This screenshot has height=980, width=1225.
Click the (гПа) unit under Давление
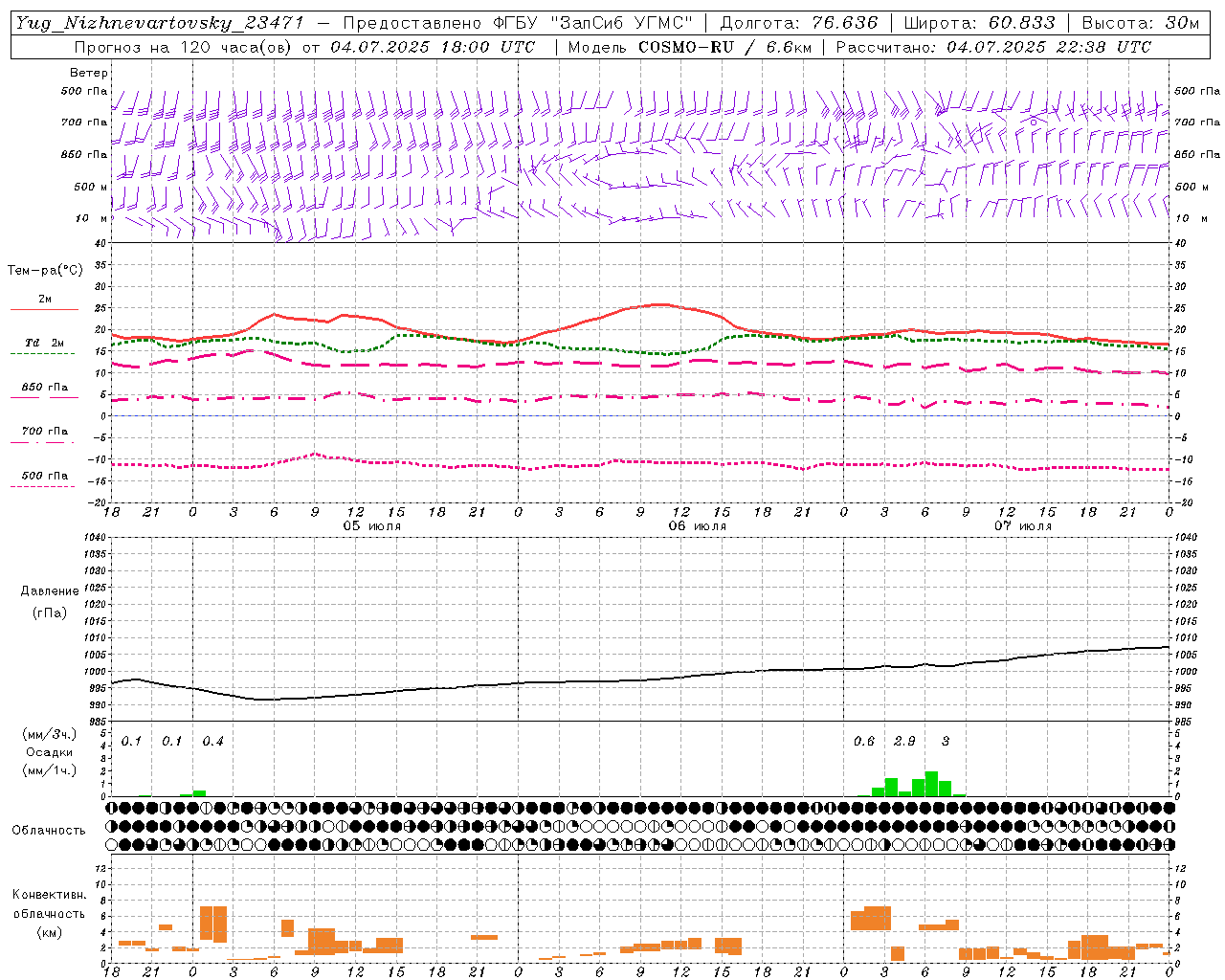50,612
